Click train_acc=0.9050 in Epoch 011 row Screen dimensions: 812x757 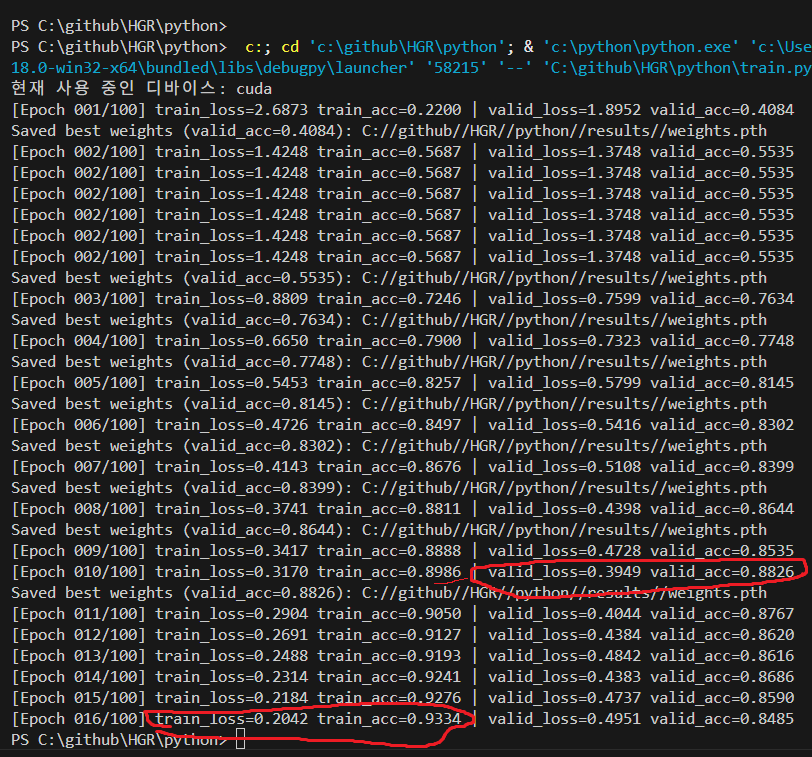(389, 614)
